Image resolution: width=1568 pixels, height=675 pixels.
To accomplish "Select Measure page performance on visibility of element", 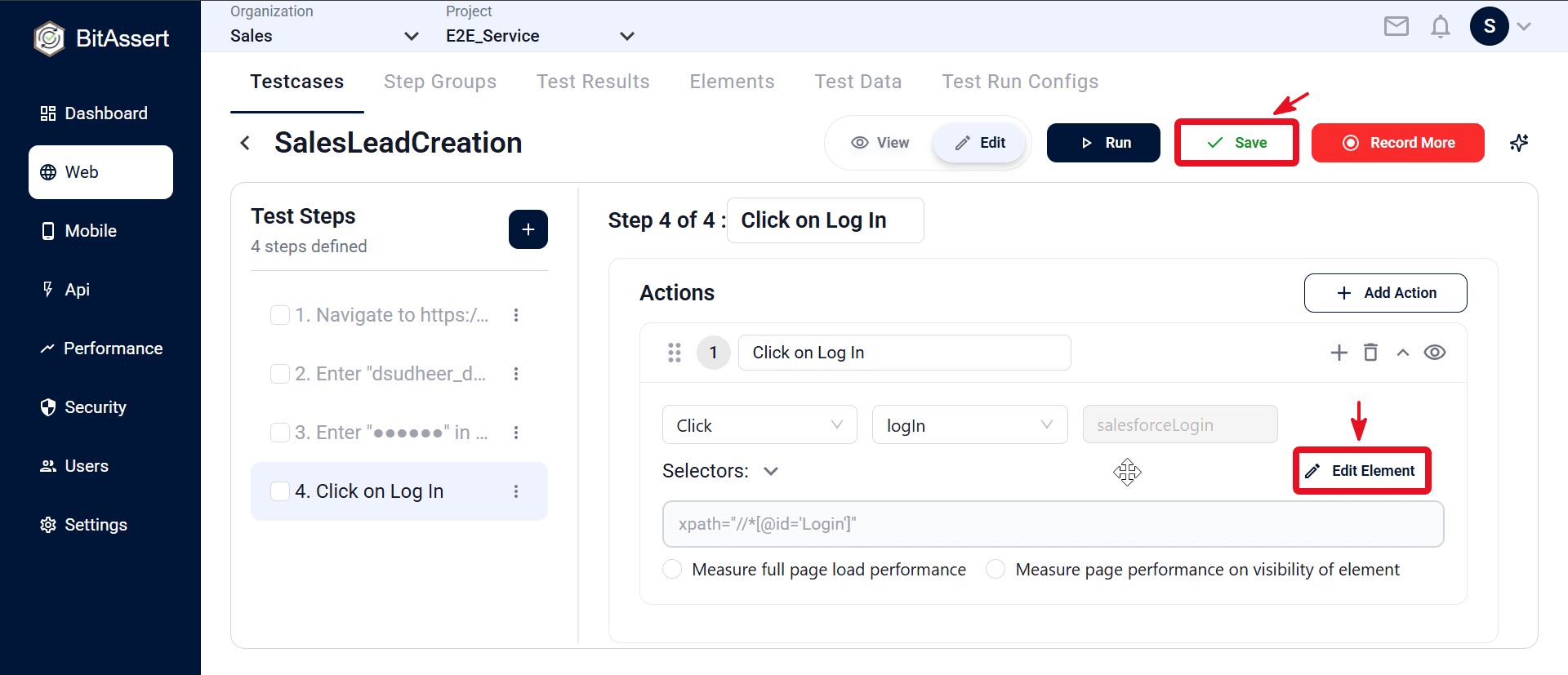I will tap(996, 569).
